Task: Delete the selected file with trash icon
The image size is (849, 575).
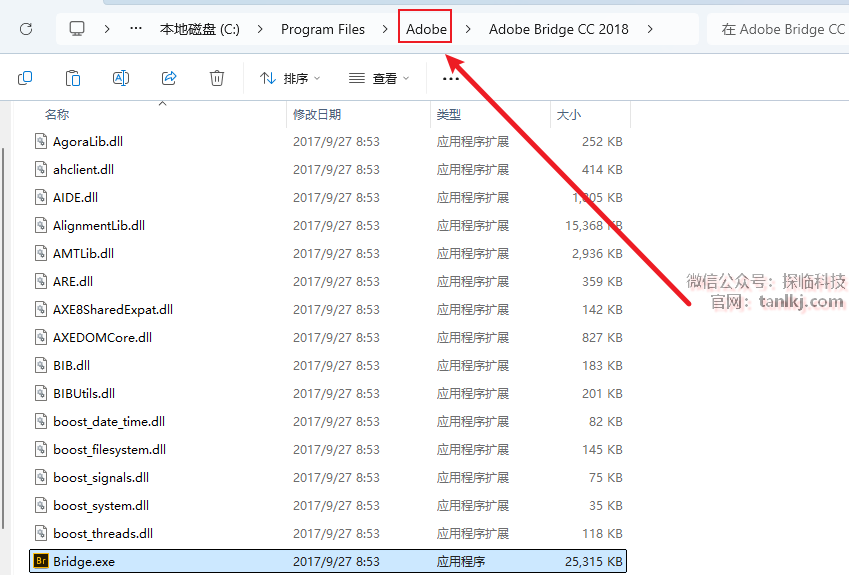Action: point(217,78)
